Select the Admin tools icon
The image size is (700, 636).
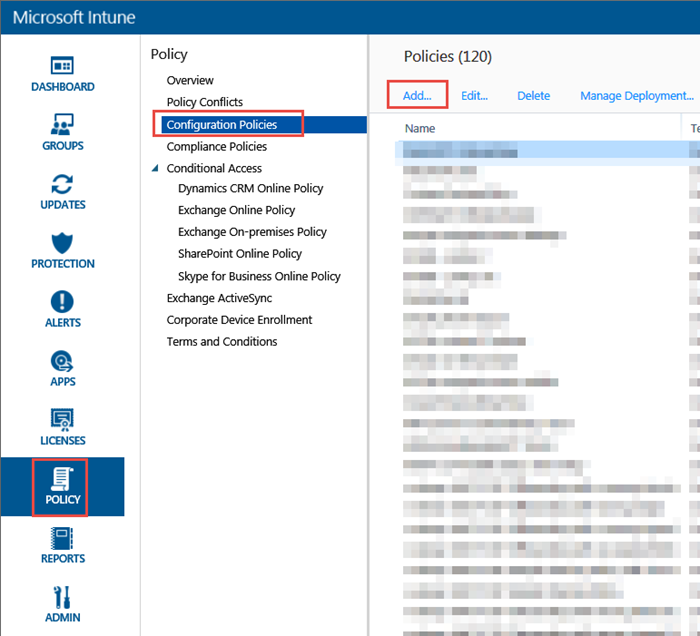(62, 597)
